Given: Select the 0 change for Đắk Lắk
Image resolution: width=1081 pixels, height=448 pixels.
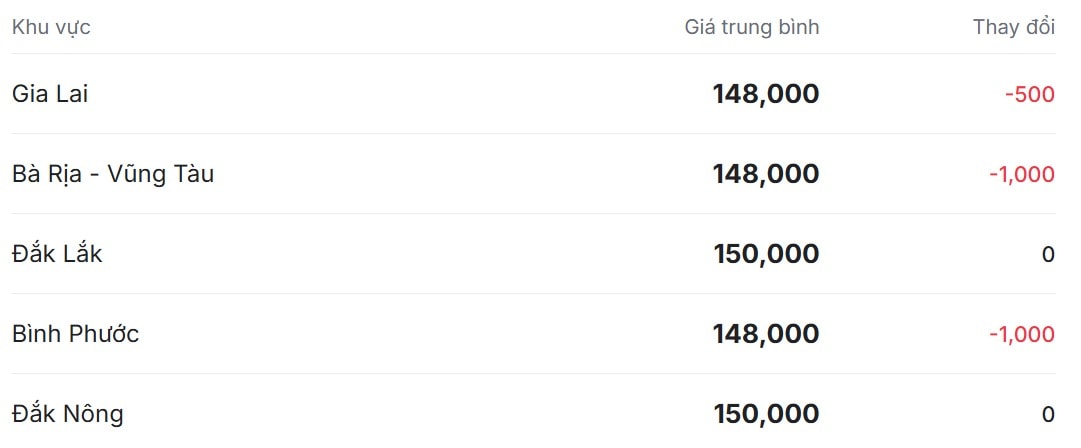Looking at the screenshot, I should click(1048, 254).
